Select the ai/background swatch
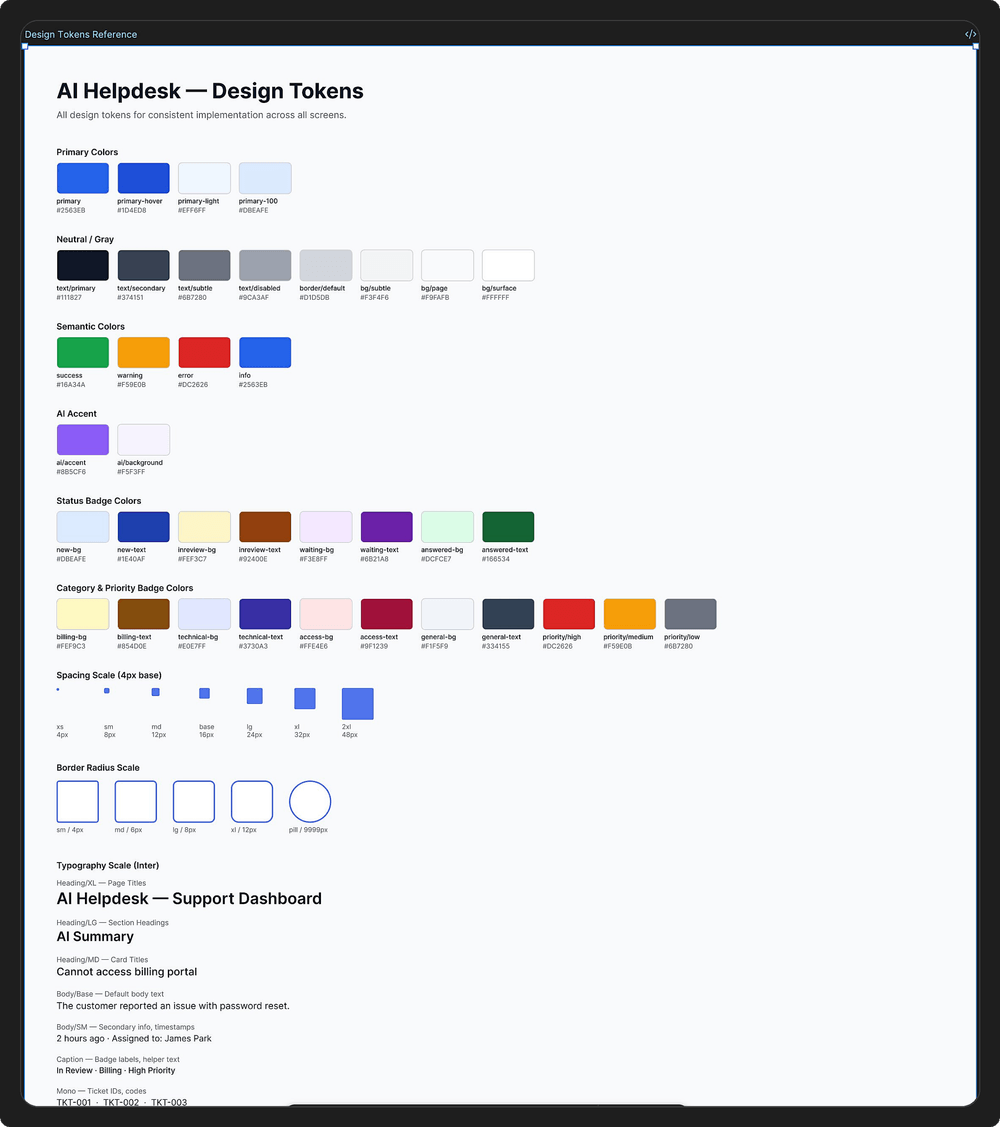 144,440
